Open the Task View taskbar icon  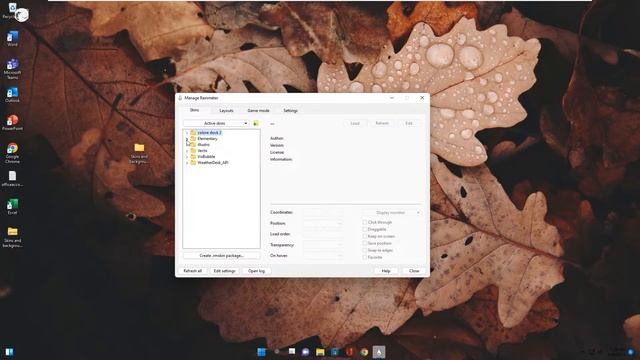point(291,352)
